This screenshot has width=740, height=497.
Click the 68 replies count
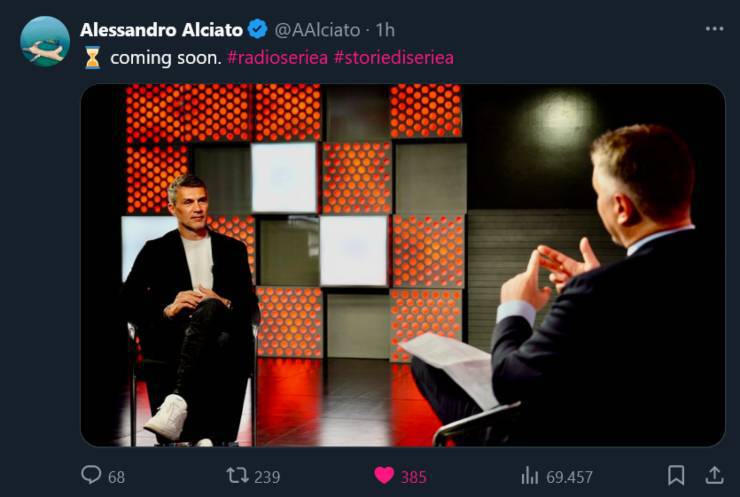point(117,477)
